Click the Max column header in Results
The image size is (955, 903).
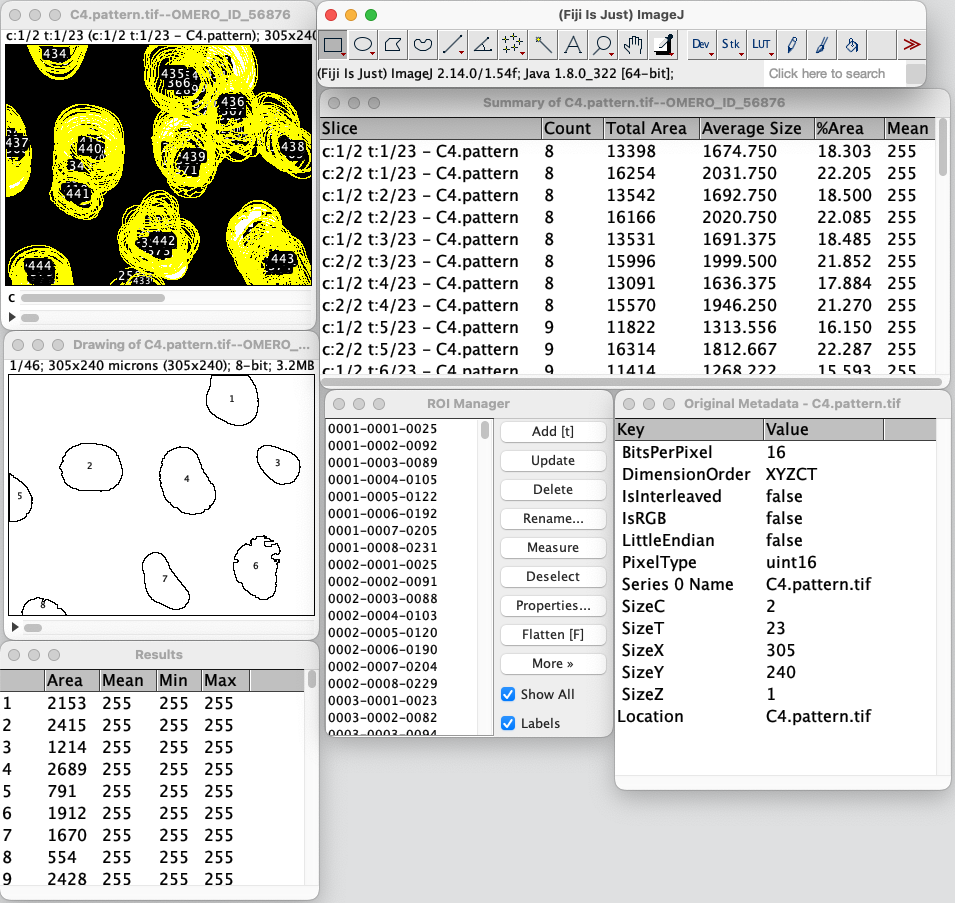225,681
